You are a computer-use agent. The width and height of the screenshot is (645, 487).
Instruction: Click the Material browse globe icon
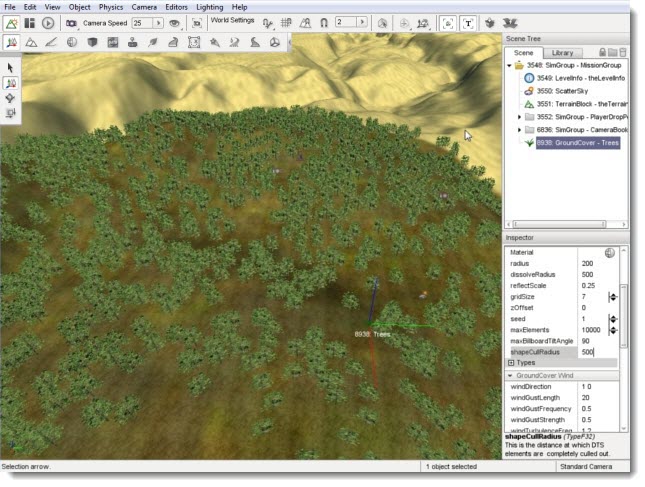[x=609, y=253]
